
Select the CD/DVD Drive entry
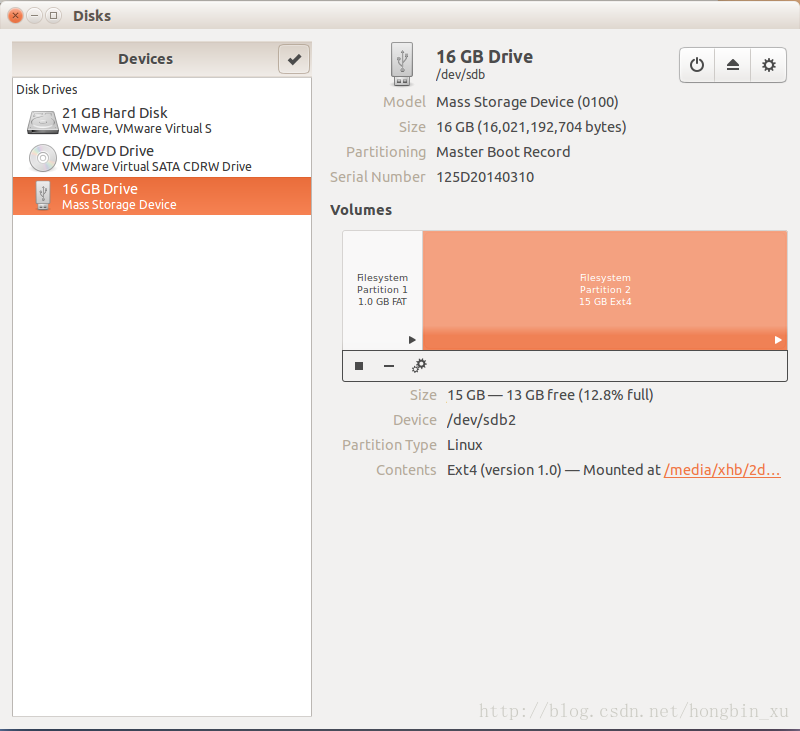(x=162, y=158)
